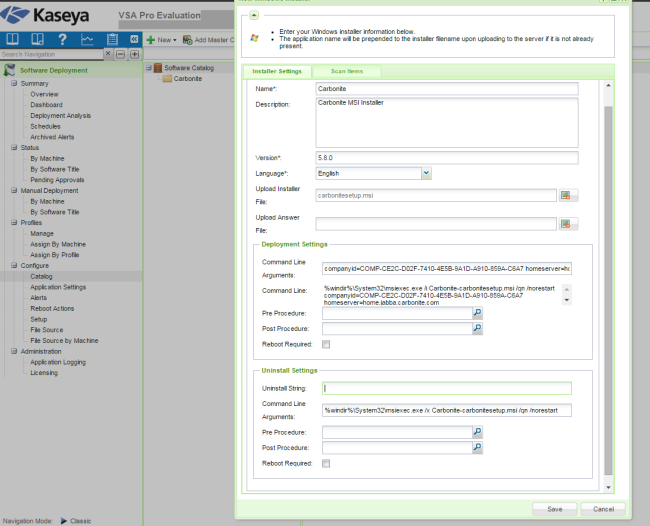Click Add Master Catalog icon
The width and height of the screenshot is (650, 526).
coord(187,40)
